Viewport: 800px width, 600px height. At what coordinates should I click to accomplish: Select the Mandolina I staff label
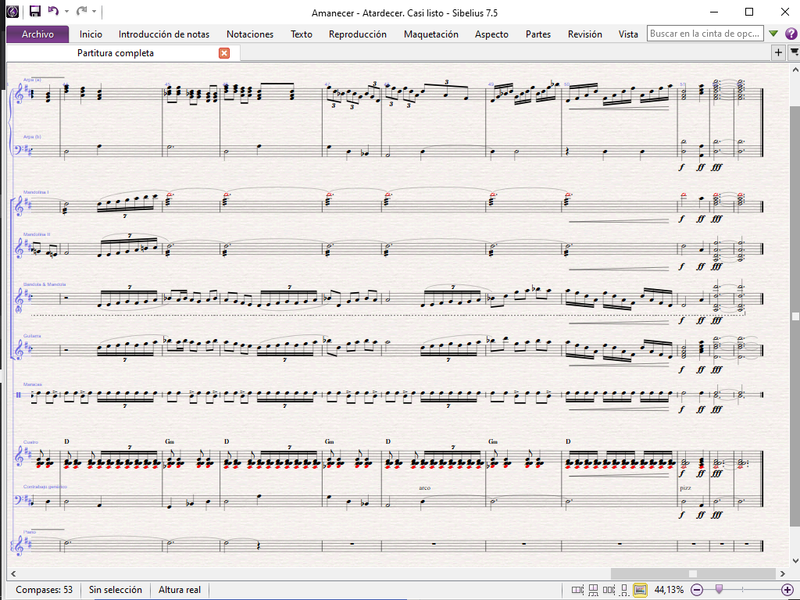[x=36, y=192]
